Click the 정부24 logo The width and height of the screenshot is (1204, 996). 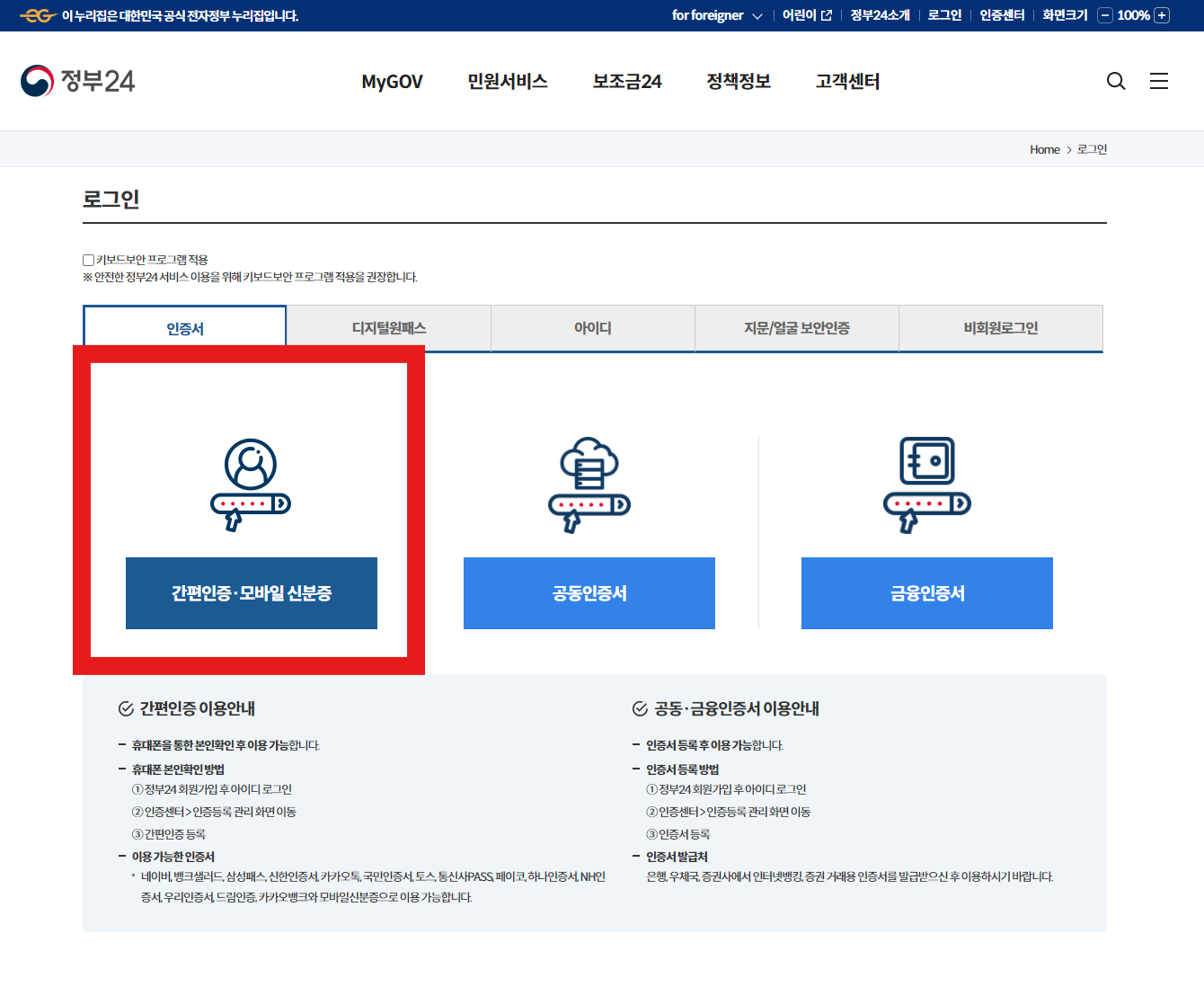pos(77,81)
